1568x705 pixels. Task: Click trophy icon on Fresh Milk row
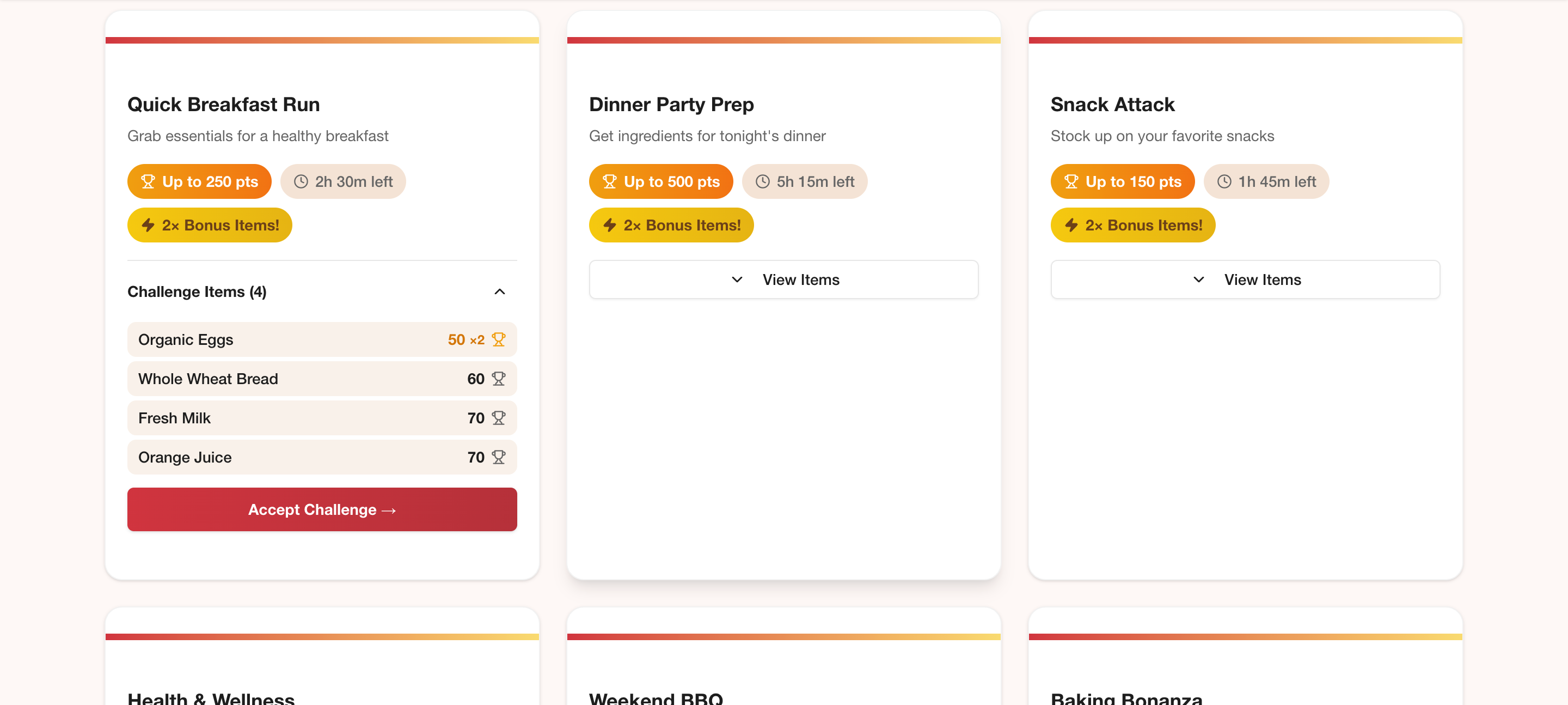(x=499, y=418)
